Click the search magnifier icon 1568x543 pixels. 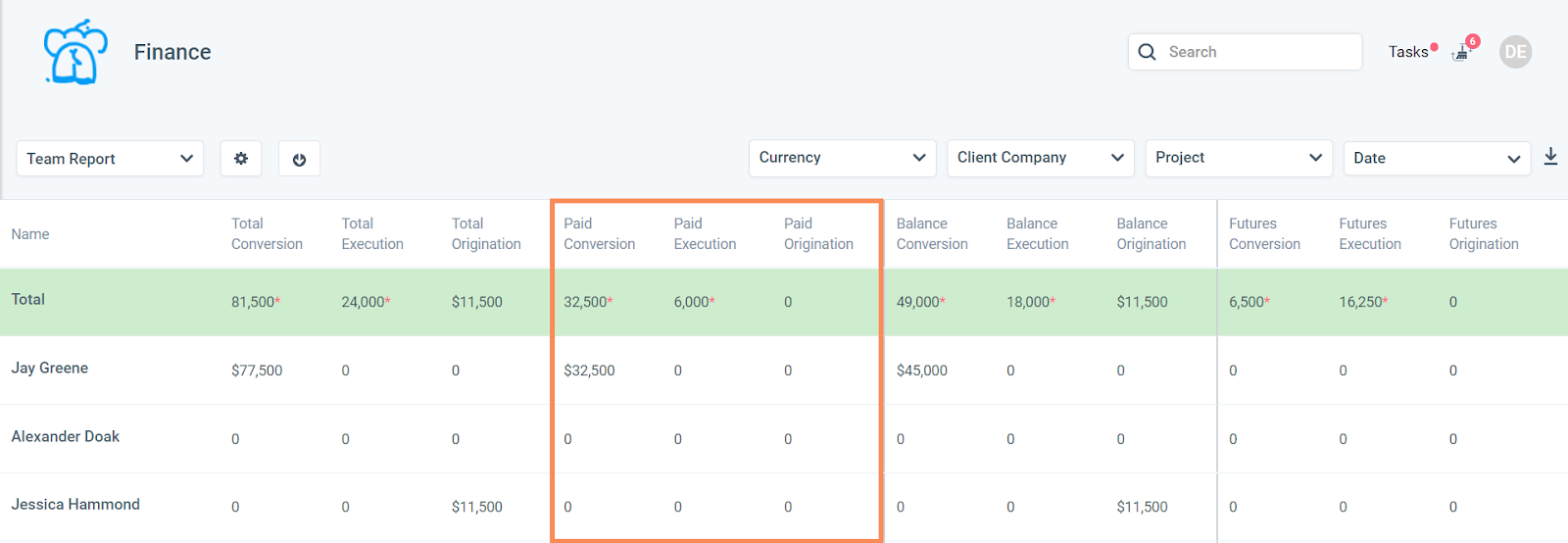click(1147, 52)
